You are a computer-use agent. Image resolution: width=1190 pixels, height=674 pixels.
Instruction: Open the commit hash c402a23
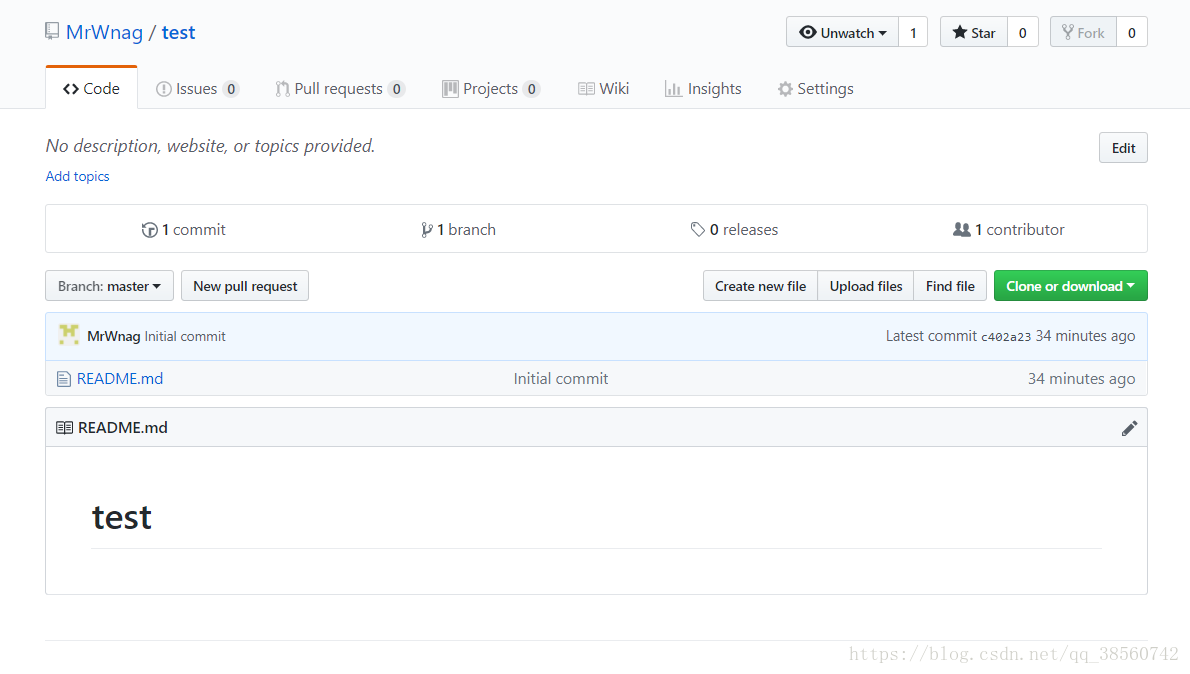pyautogui.click(x=1006, y=337)
